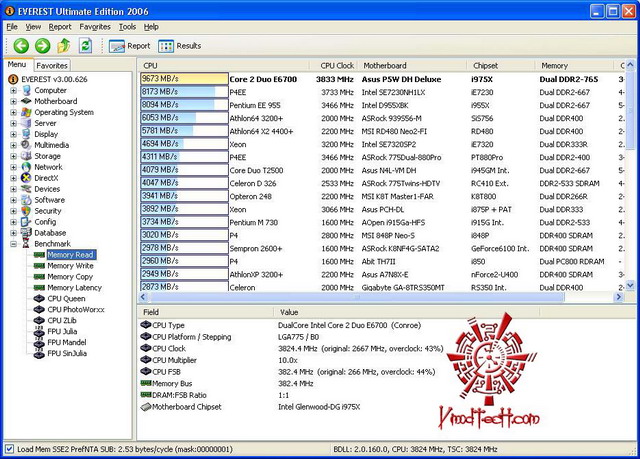Select the Multimedia icon in tree

(27, 145)
